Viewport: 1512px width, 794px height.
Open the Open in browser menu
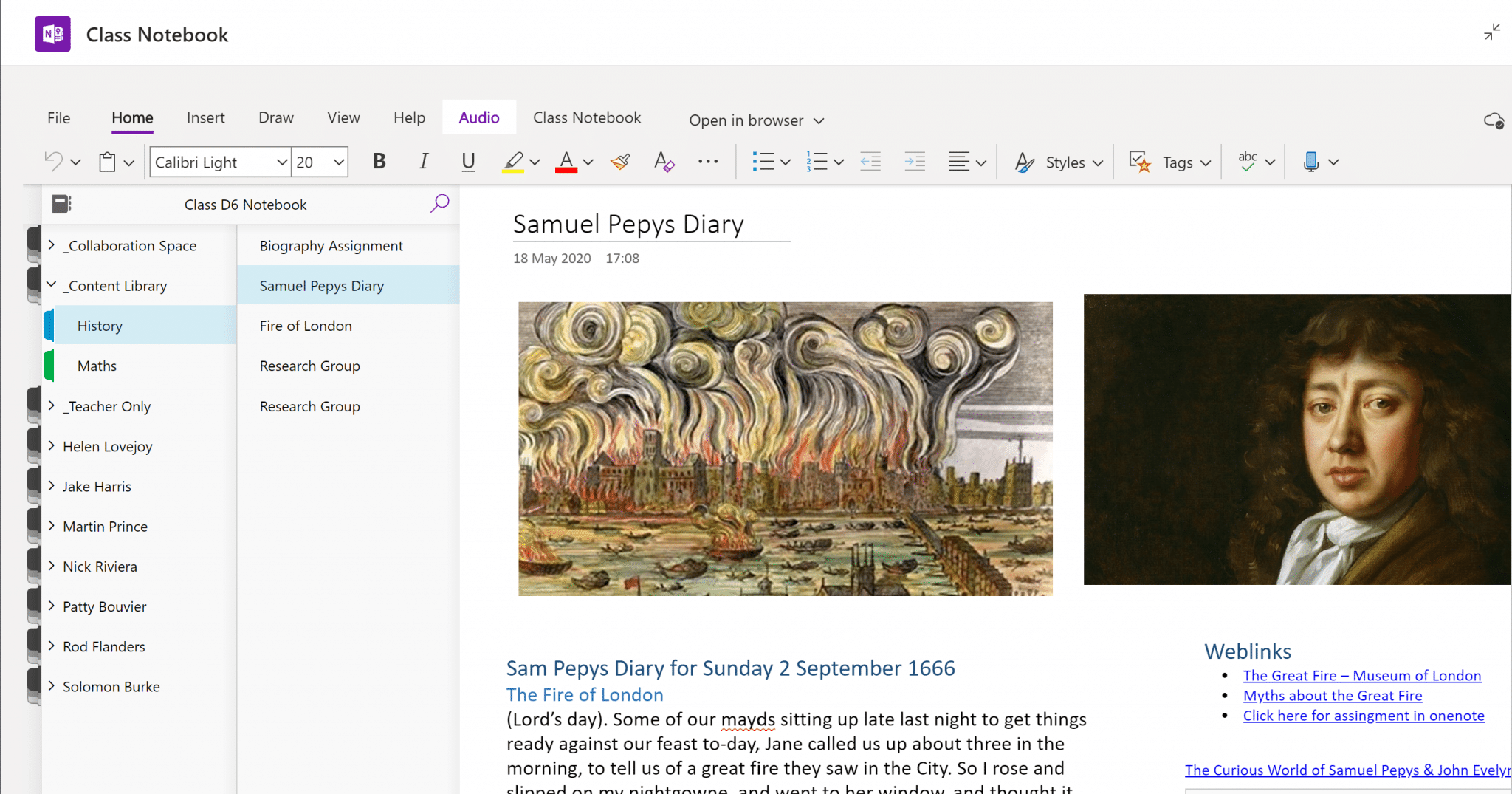pos(755,120)
